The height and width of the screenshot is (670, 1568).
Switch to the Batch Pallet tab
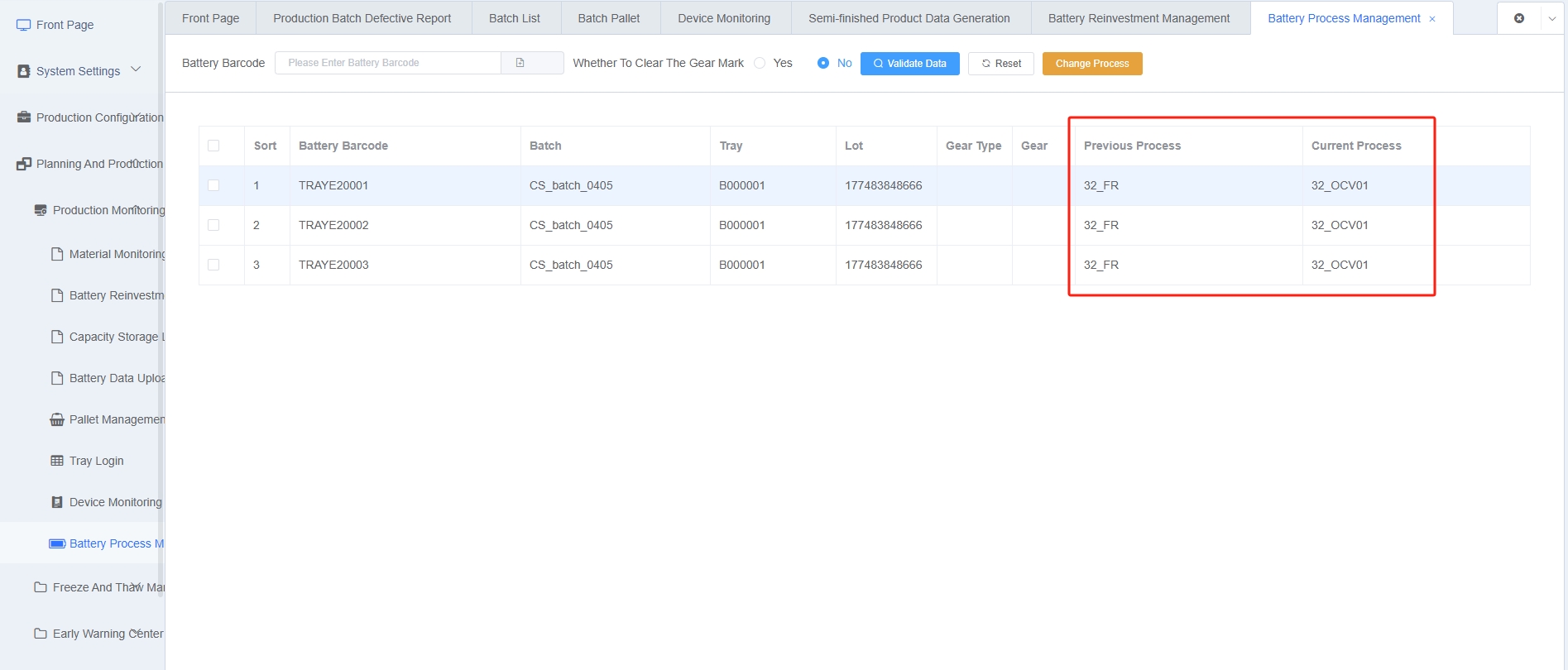click(609, 18)
